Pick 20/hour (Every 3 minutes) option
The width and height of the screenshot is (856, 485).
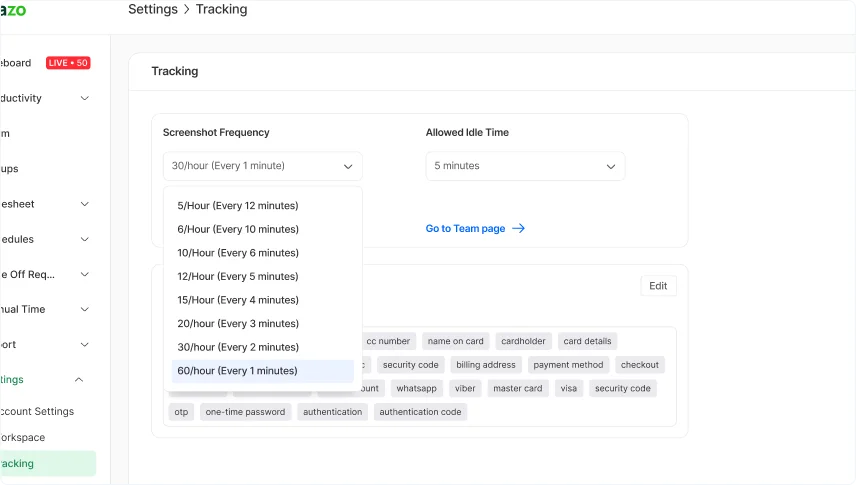(x=238, y=324)
